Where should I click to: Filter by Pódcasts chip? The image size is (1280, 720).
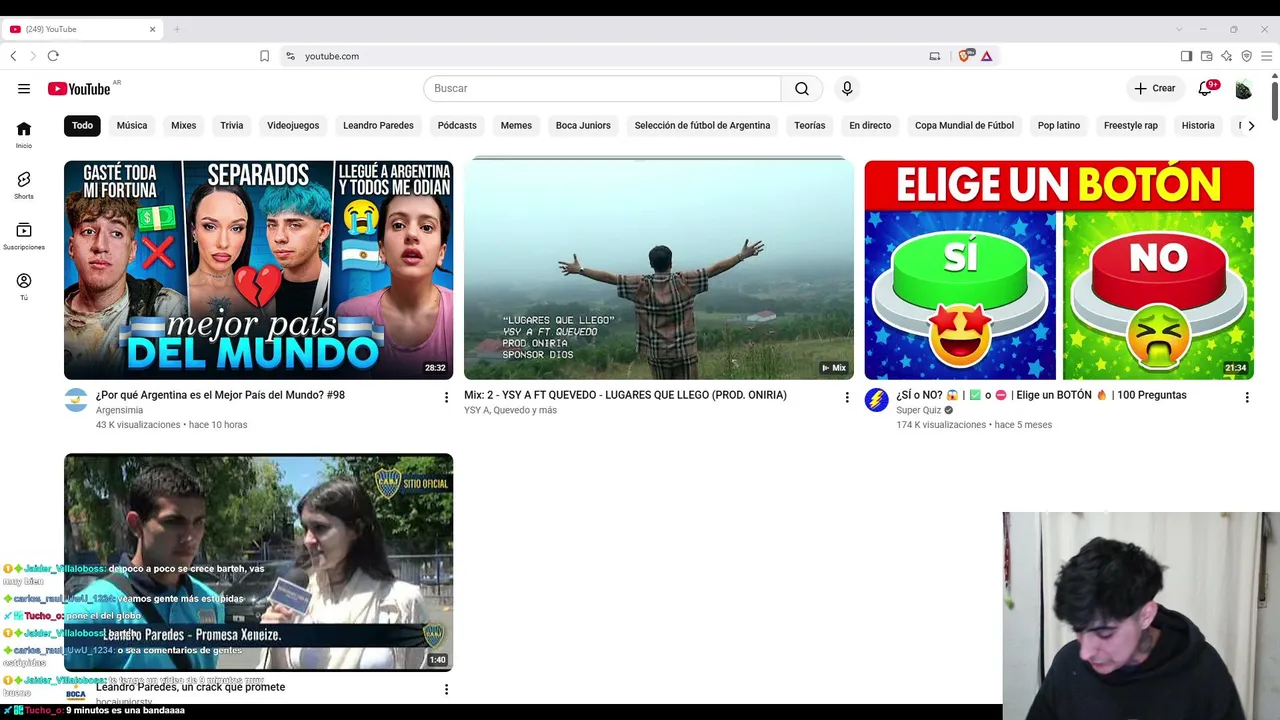click(457, 126)
